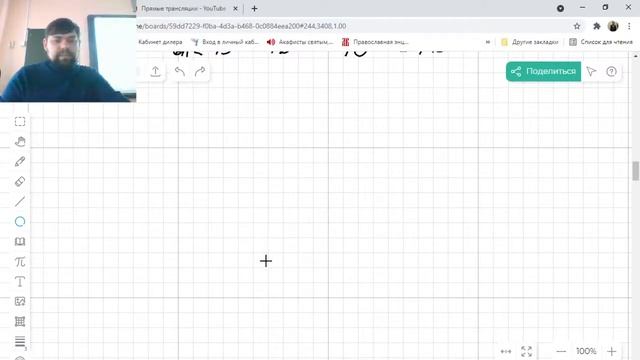This screenshot has height=360, width=640.
Task: Toggle fullscreen board view
Action: (527, 351)
